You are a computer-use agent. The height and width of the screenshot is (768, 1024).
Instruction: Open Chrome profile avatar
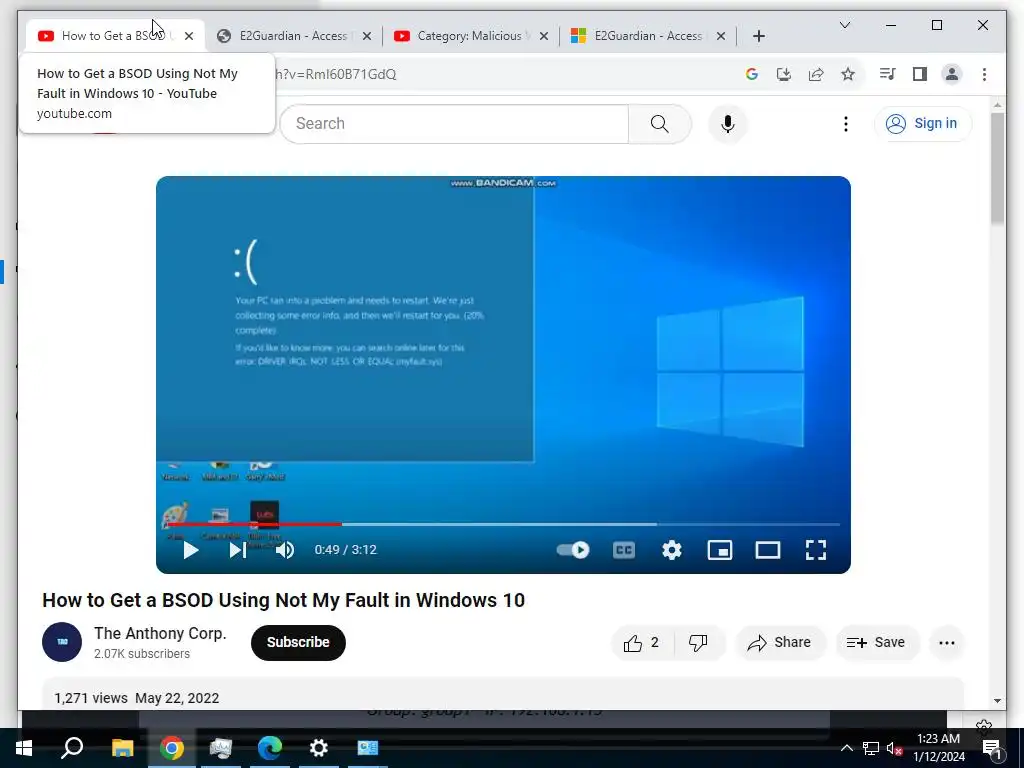[x=952, y=74]
